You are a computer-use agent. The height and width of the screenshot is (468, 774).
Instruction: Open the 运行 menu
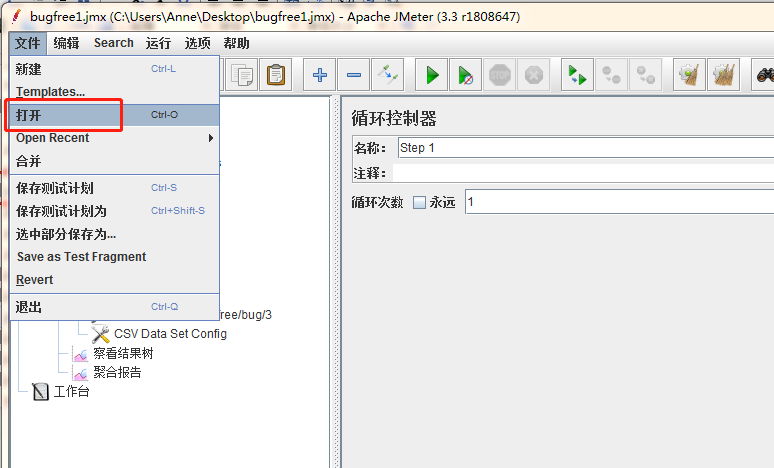tap(158, 43)
